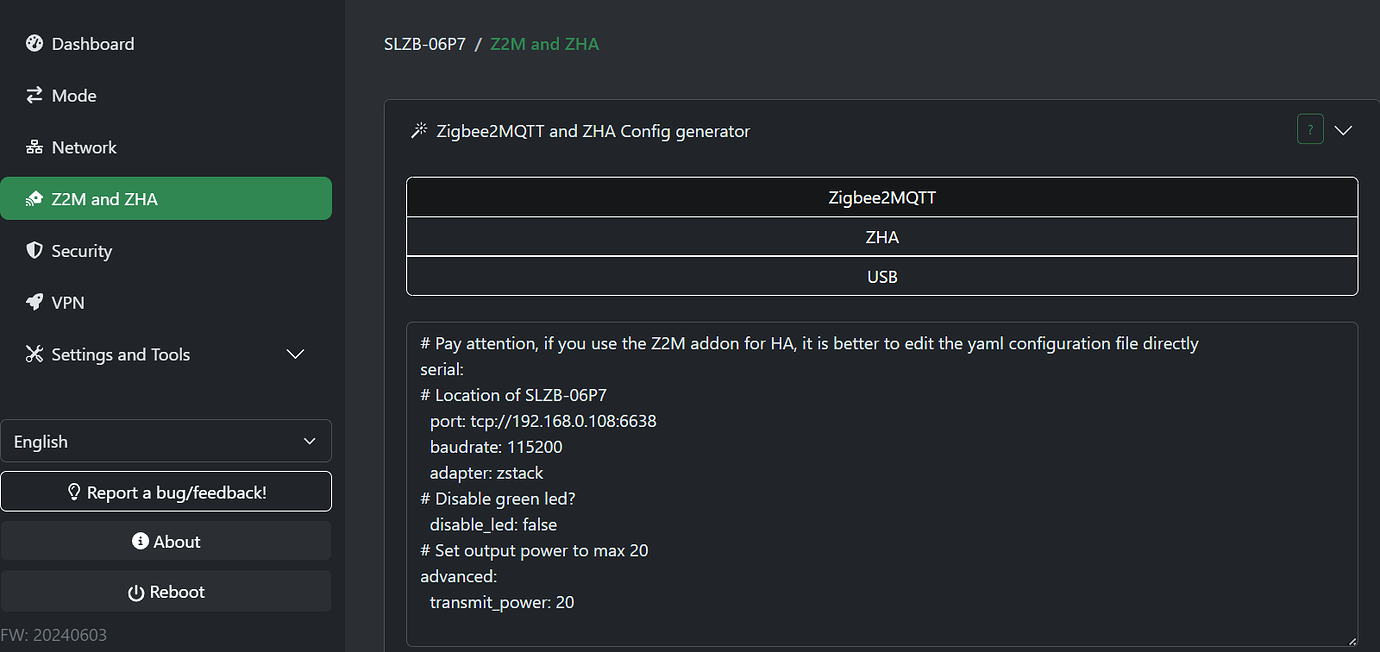The width and height of the screenshot is (1380, 652).
Task: Switch to the USB config tab
Action: point(882,277)
